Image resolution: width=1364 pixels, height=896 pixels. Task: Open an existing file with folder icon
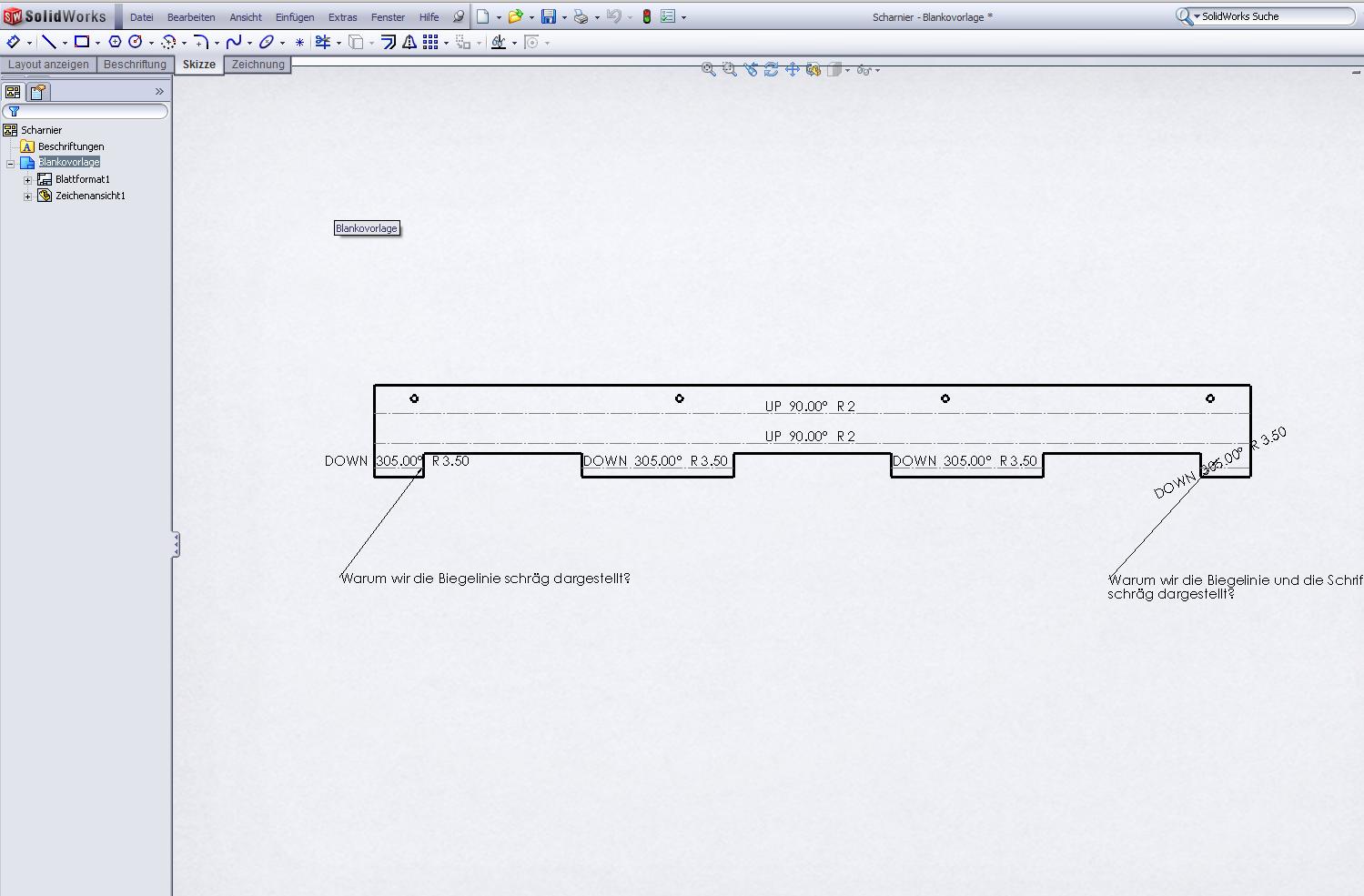coord(515,16)
